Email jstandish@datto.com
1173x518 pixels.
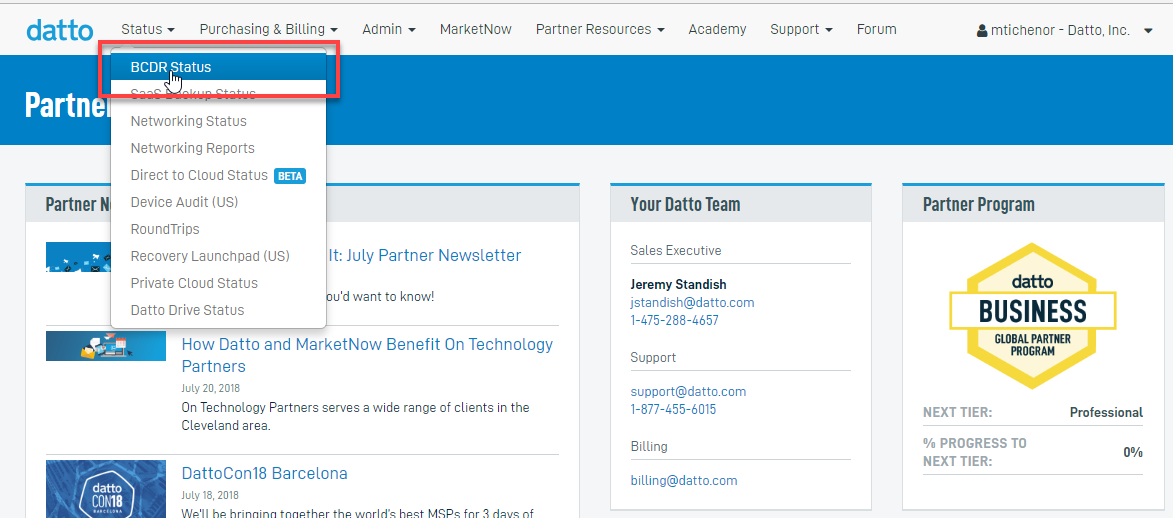tap(693, 302)
